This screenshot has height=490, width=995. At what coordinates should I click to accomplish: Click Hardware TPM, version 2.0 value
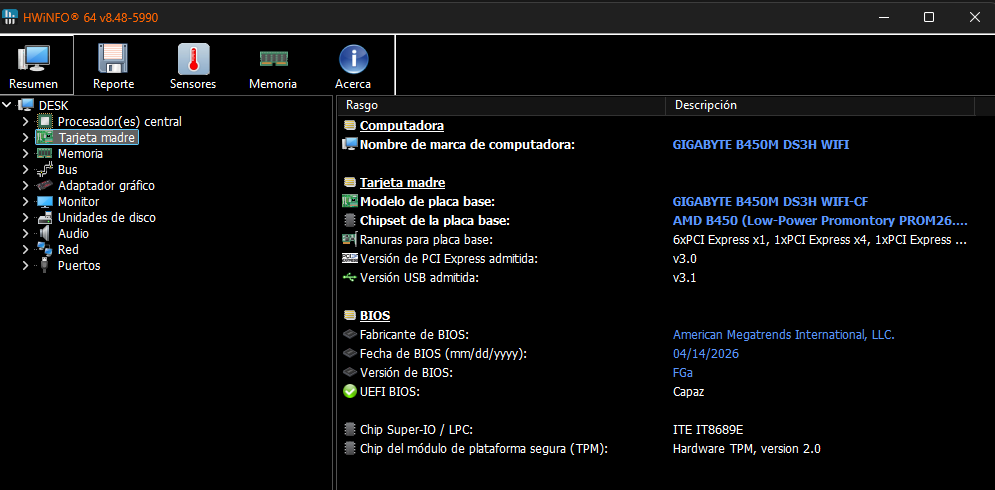tap(746, 449)
